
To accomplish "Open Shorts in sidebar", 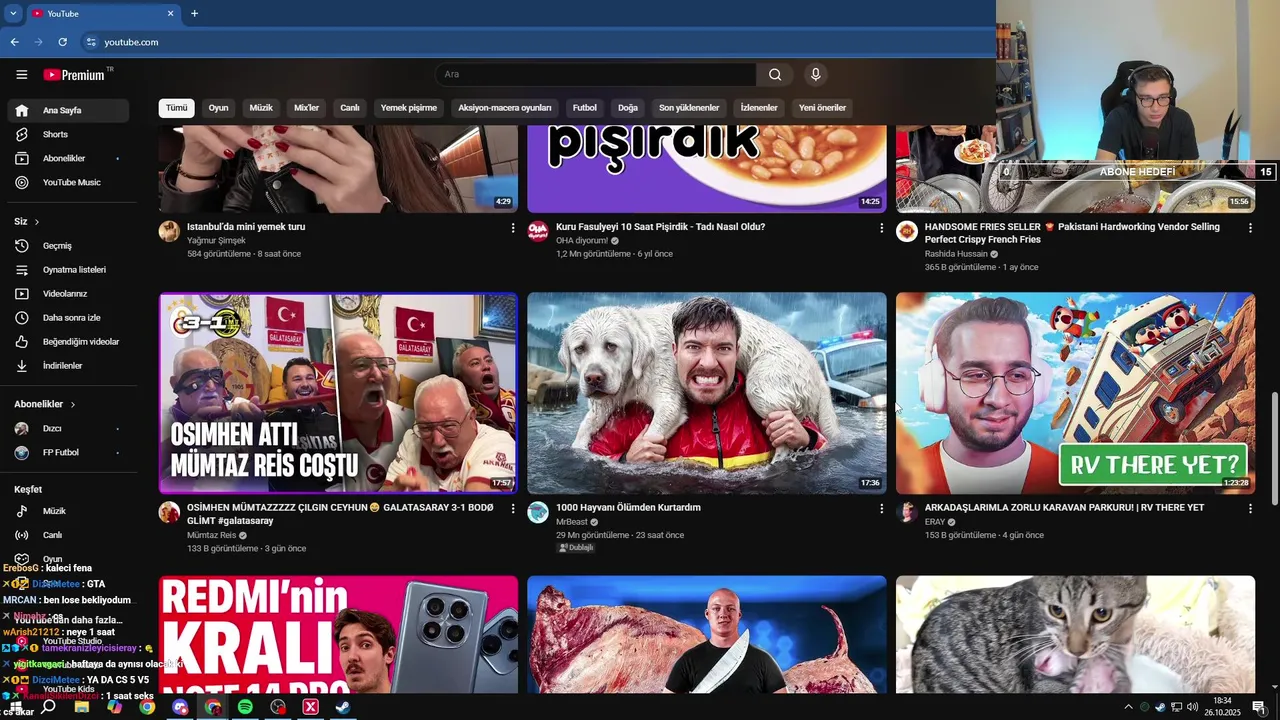I will click(68, 134).
